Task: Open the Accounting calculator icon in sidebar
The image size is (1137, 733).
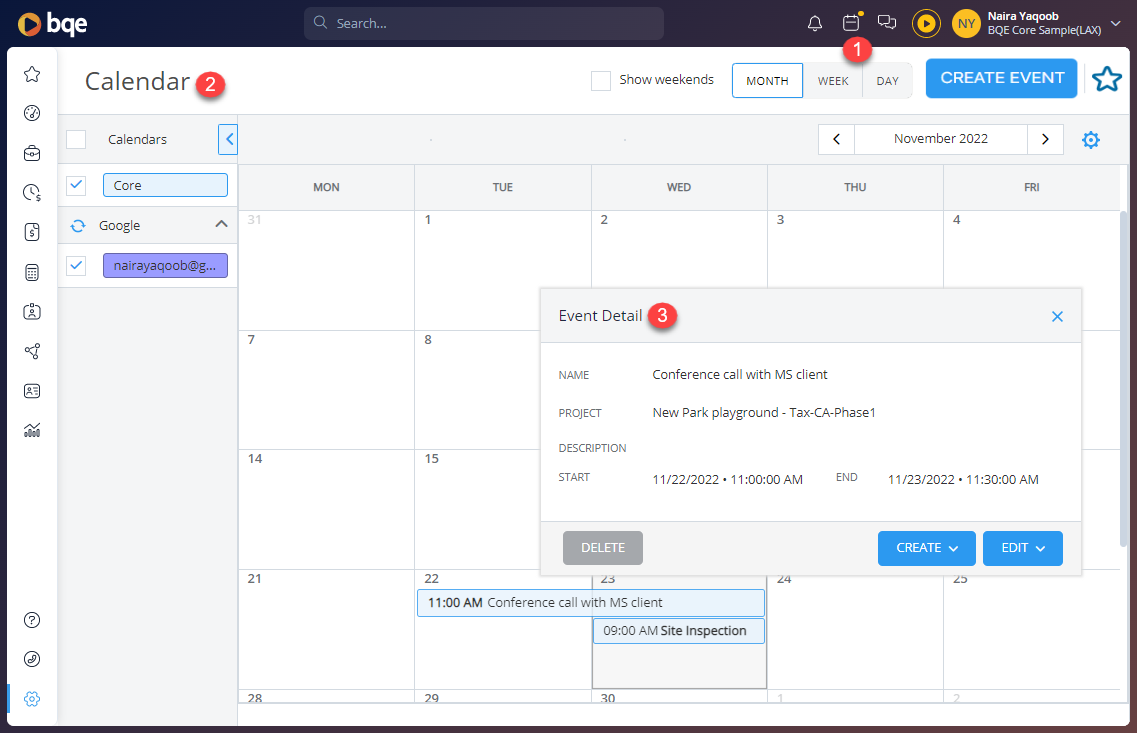Action: [32, 273]
